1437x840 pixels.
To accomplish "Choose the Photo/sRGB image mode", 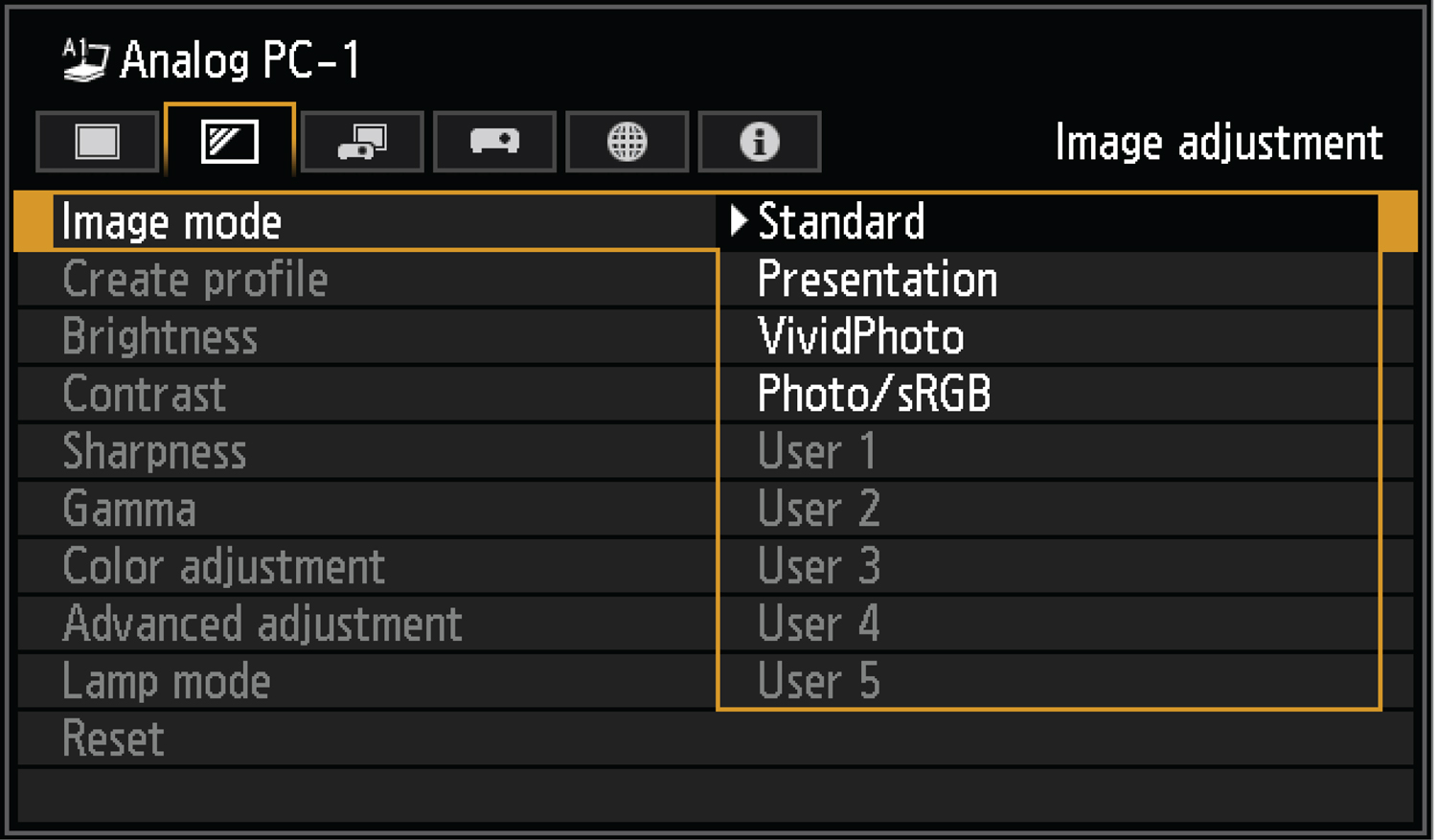I will pyautogui.click(x=874, y=395).
